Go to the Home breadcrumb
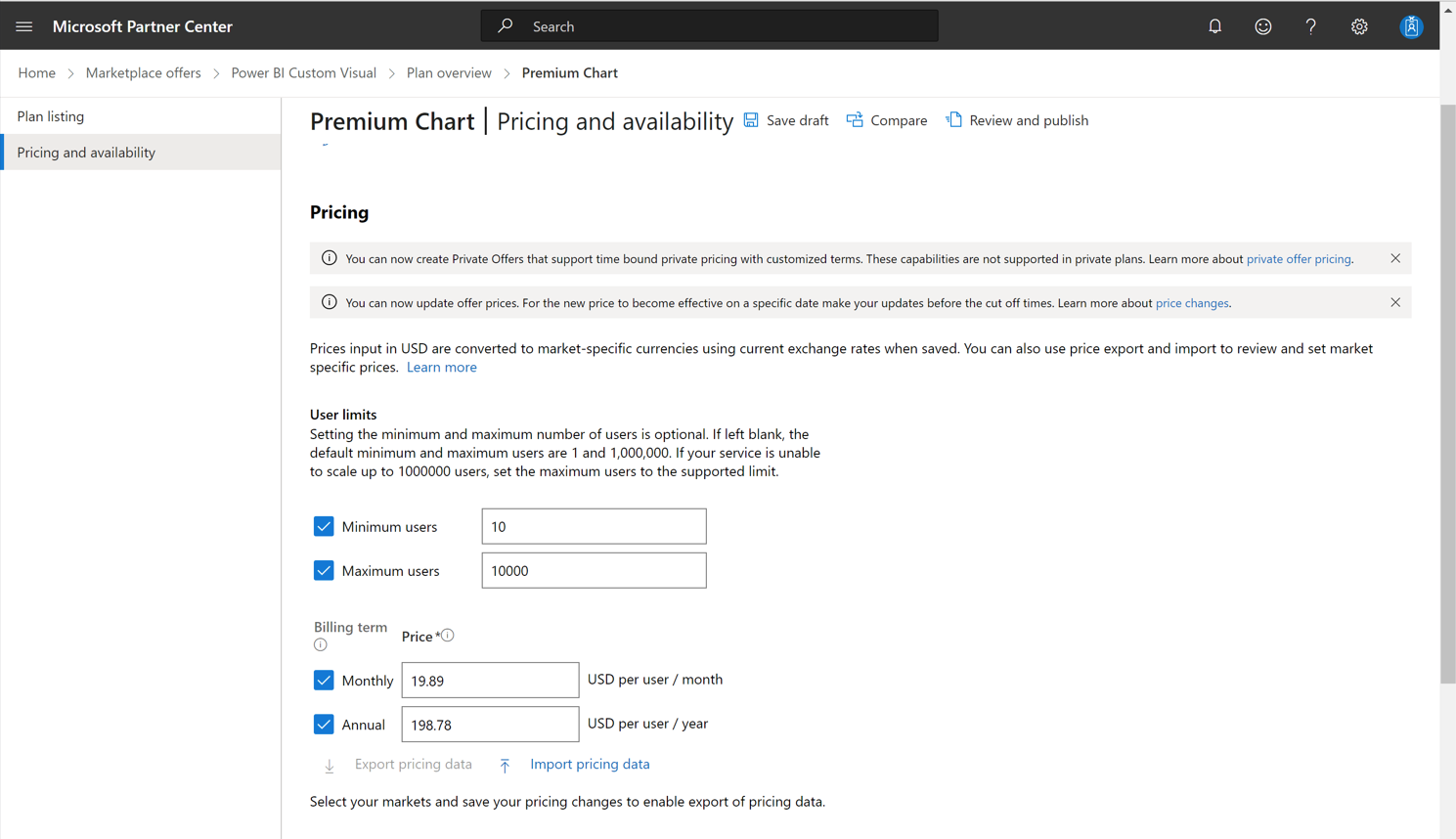The width and height of the screenshot is (1456, 839). click(37, 72)
